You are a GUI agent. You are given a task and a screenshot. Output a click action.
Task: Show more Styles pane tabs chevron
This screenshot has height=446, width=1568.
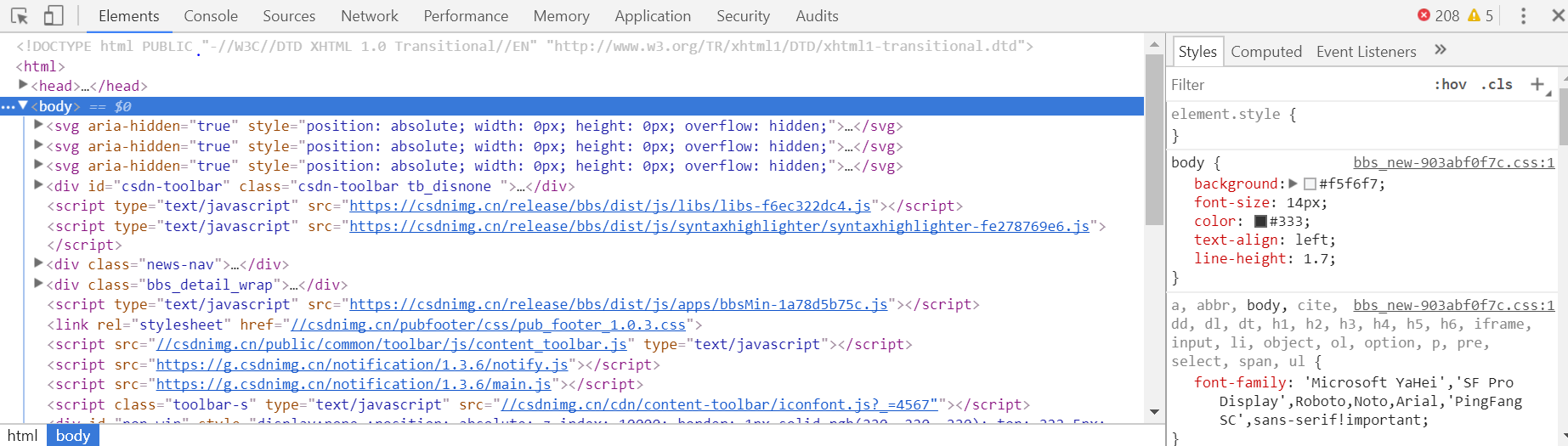click(x=1441, y=50)
